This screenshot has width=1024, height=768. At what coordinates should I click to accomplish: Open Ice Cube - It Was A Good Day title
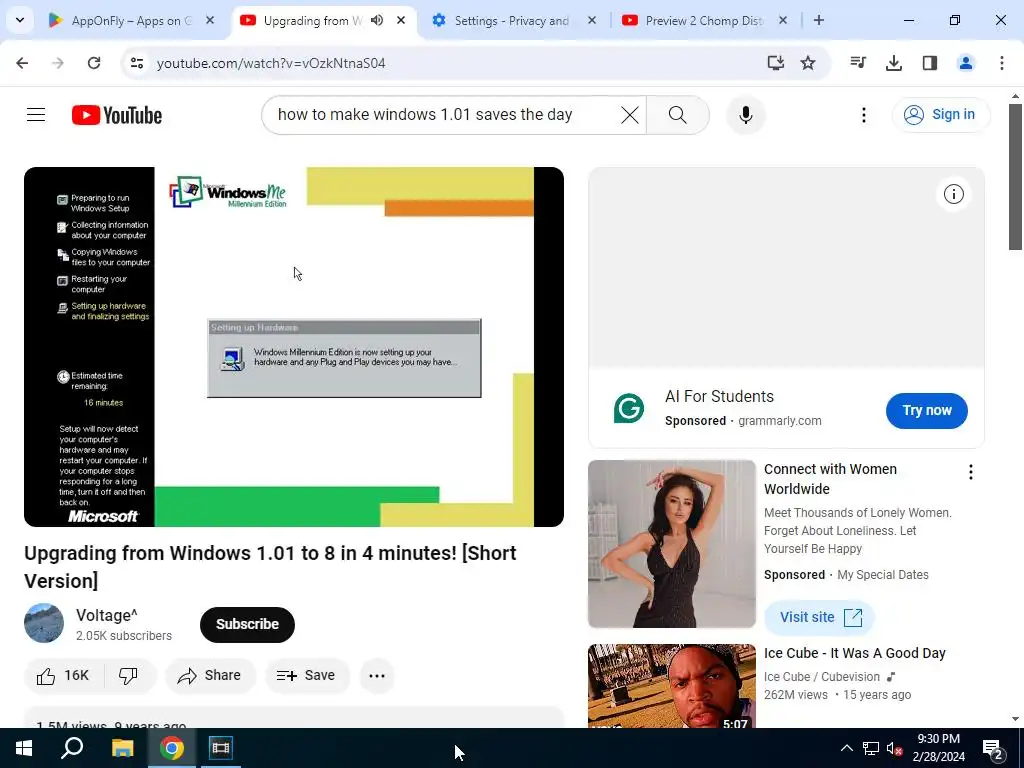tap(854, 653)
